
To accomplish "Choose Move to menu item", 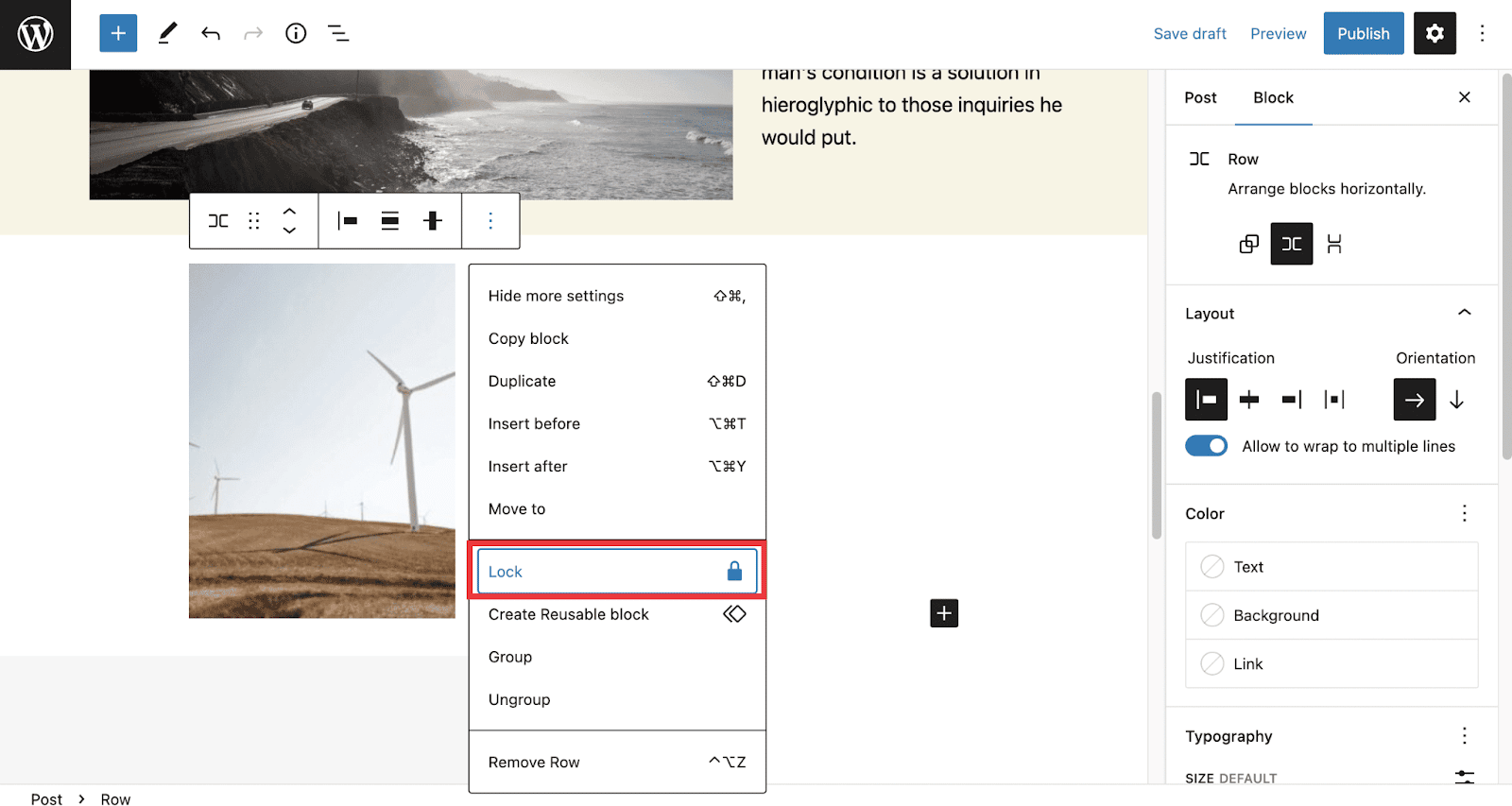I will click(x=617, y=508).
